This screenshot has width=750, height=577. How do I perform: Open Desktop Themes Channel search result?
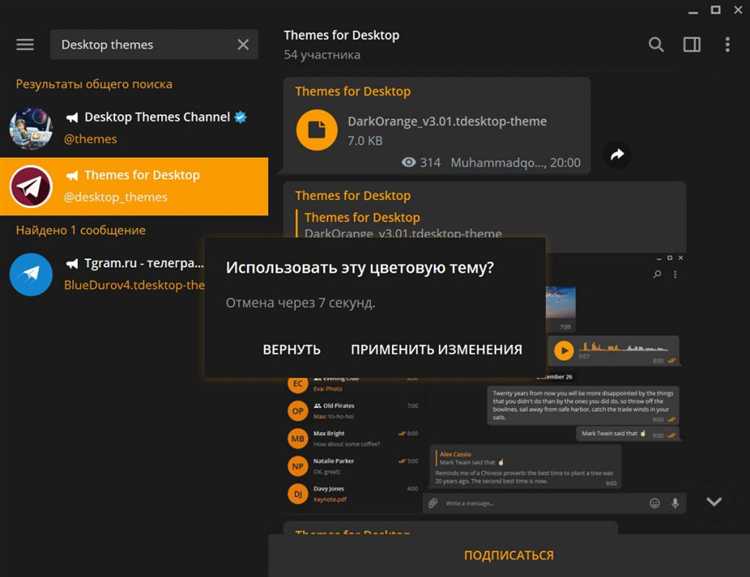134,128
